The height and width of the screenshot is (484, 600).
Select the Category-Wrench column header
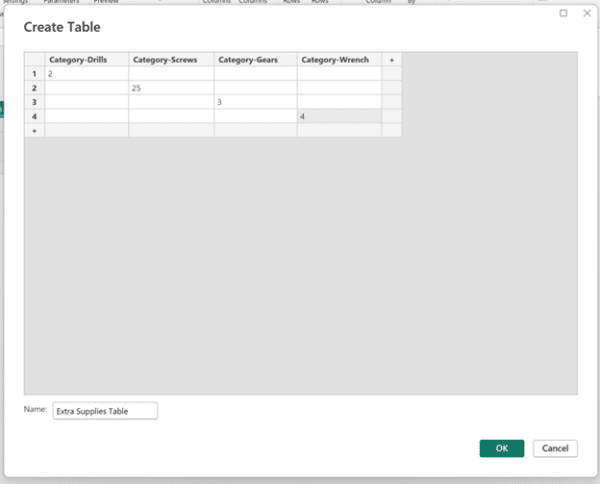pos(339,60)
